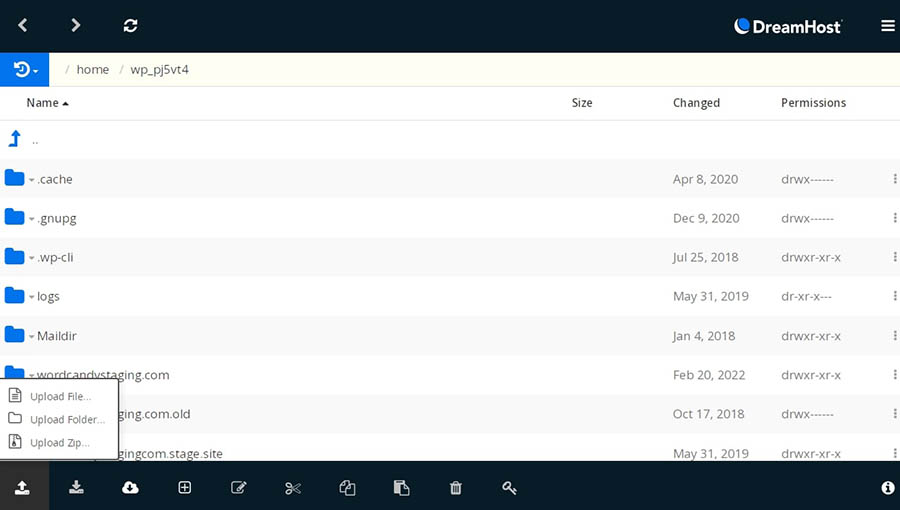Click the trash delete icon
The height and width of the screenshot is (510, 900).
pos(456,488)
